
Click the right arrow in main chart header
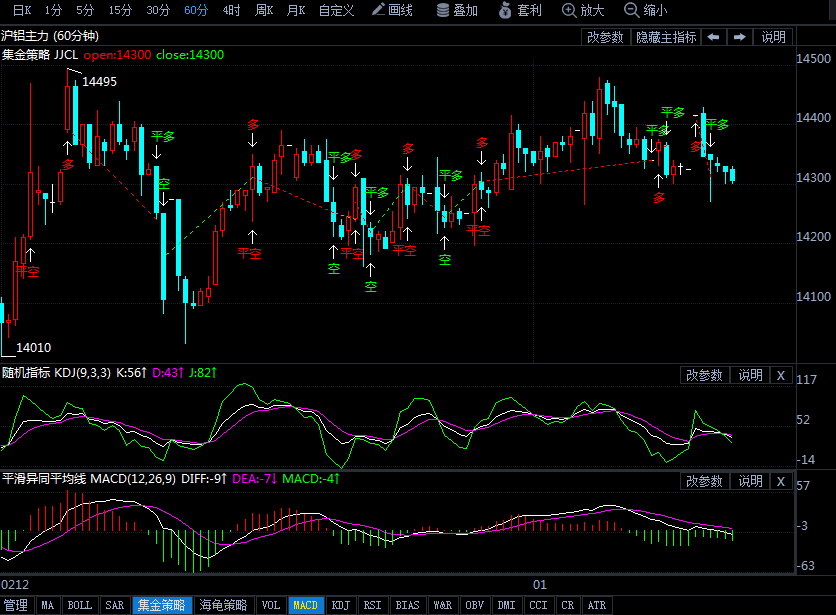pyautogui.click(x=740, y=37)
